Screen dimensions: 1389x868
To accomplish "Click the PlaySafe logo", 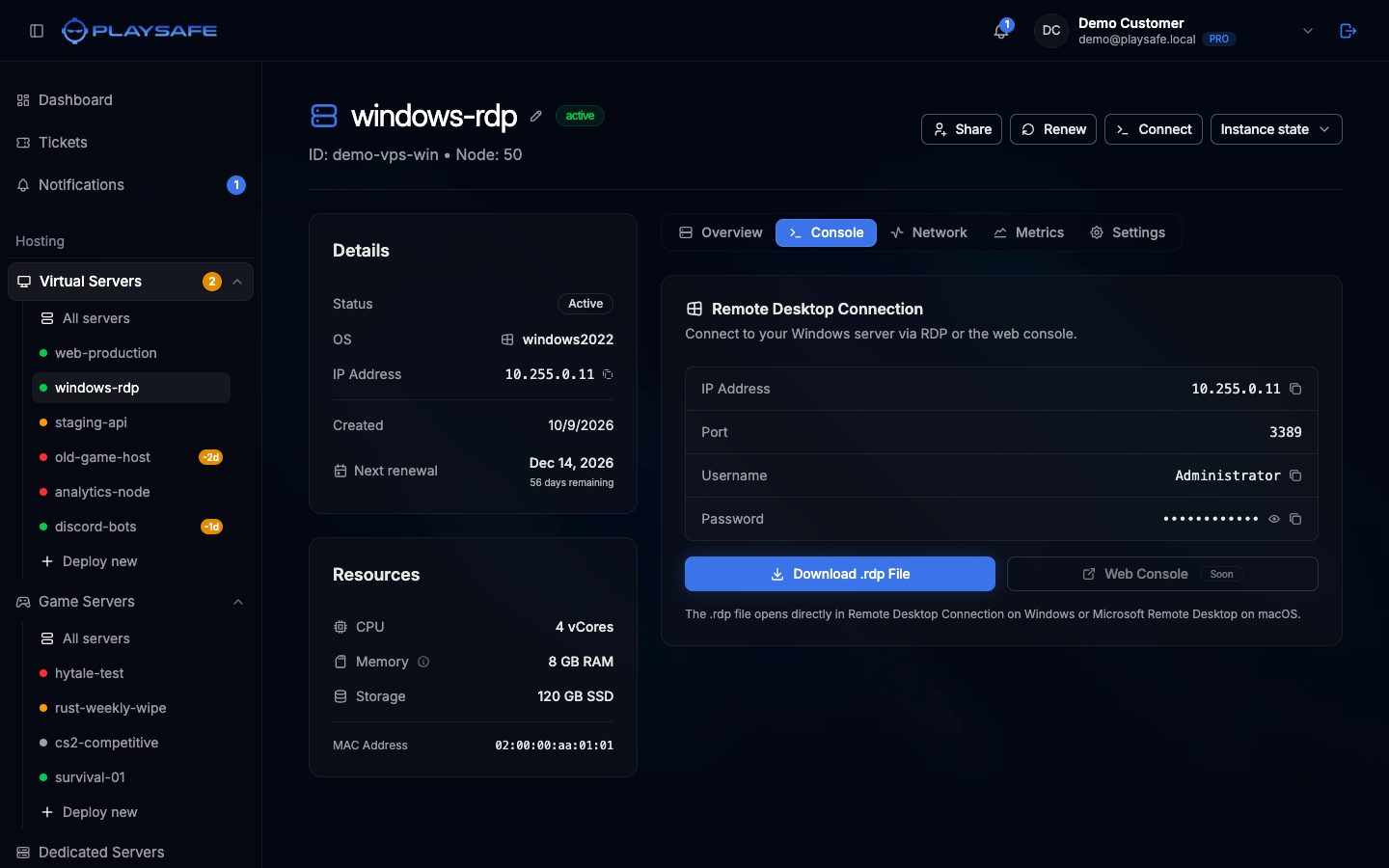I will pos(140,31).
